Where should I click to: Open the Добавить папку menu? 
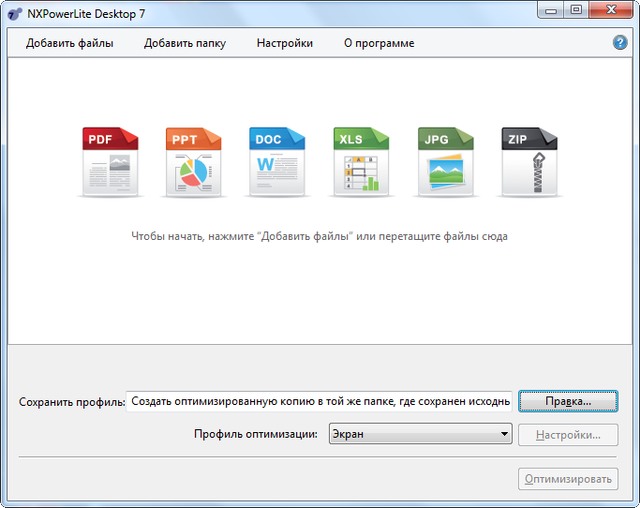[185, 43]
